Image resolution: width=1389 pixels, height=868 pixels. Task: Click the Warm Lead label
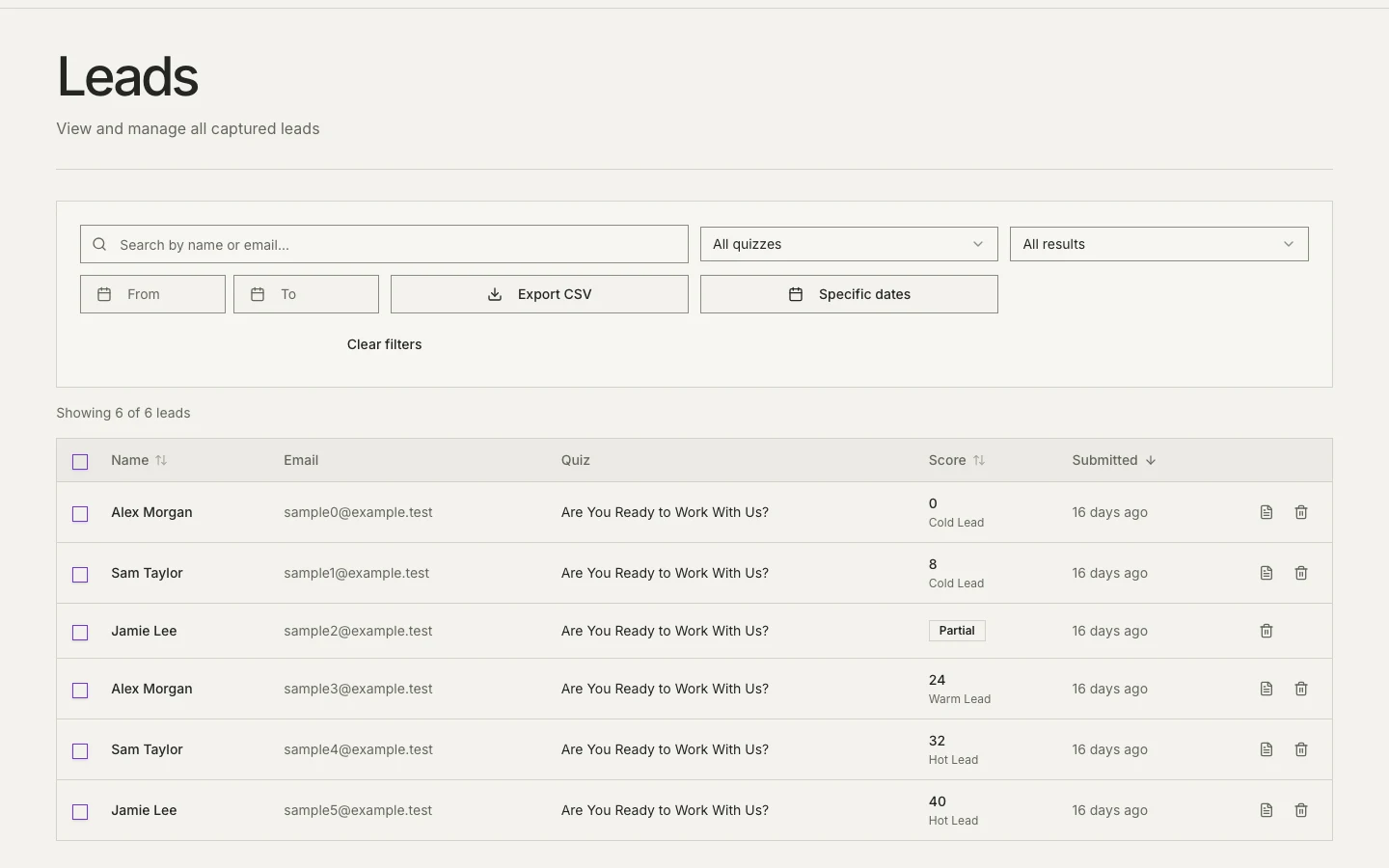point(960,699)
